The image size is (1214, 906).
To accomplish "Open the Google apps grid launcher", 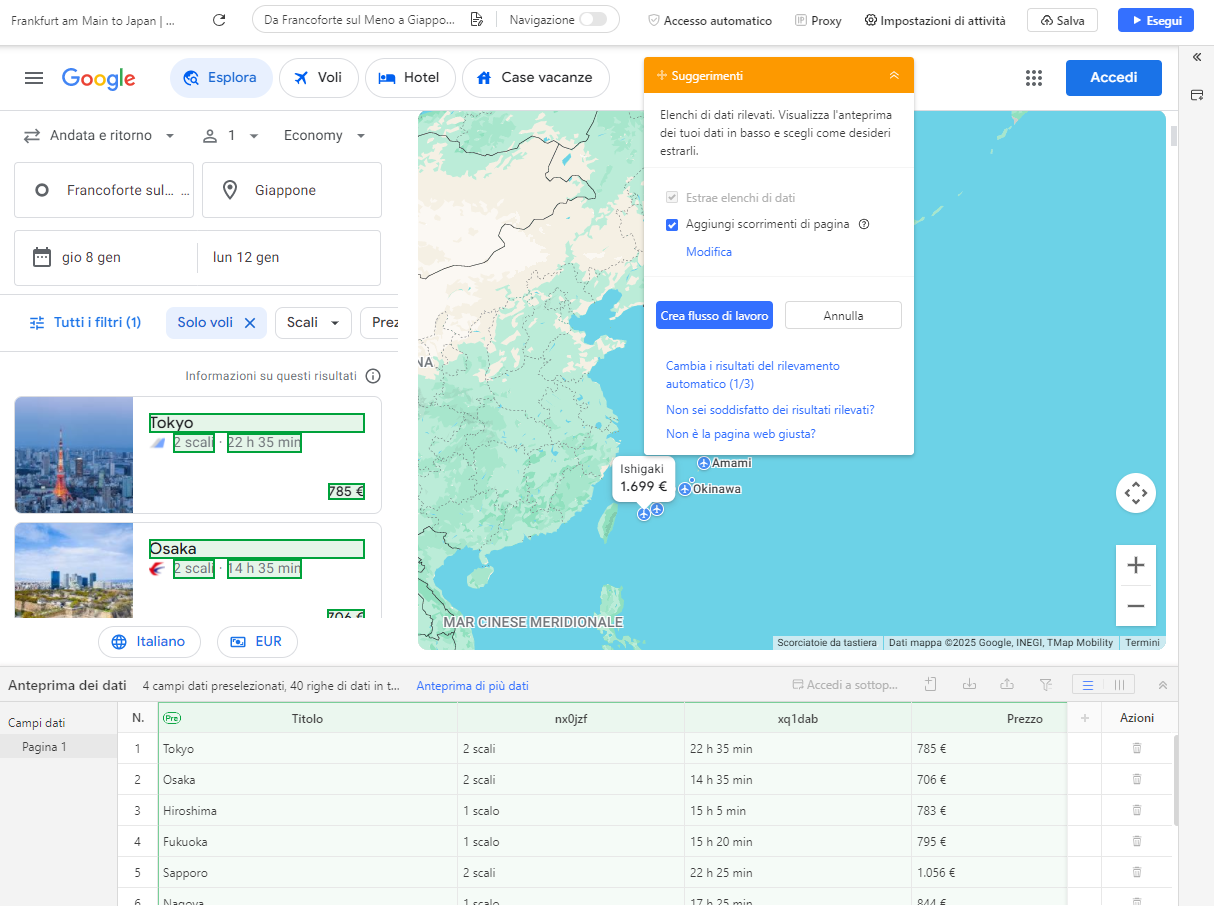I will [1034, 78].
